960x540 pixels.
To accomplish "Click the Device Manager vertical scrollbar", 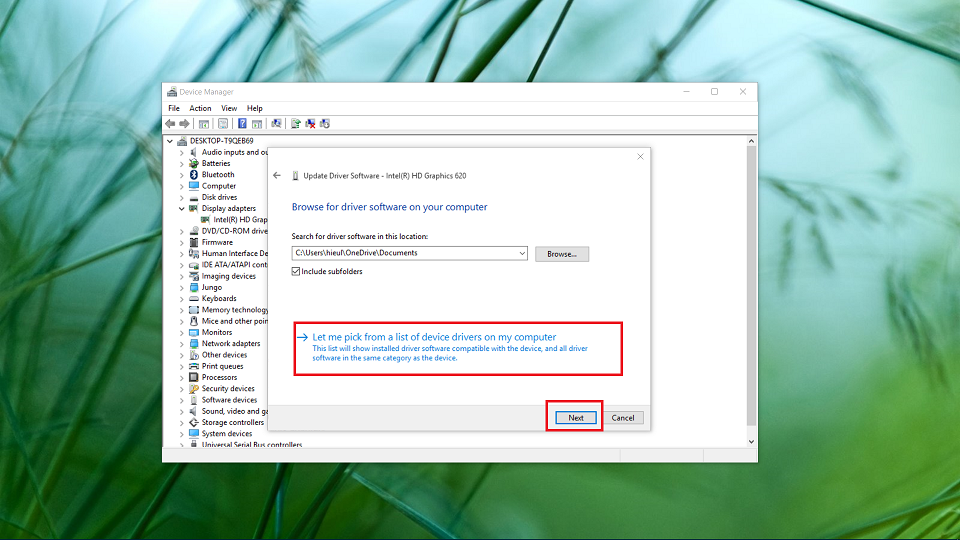I will point(751,290).
